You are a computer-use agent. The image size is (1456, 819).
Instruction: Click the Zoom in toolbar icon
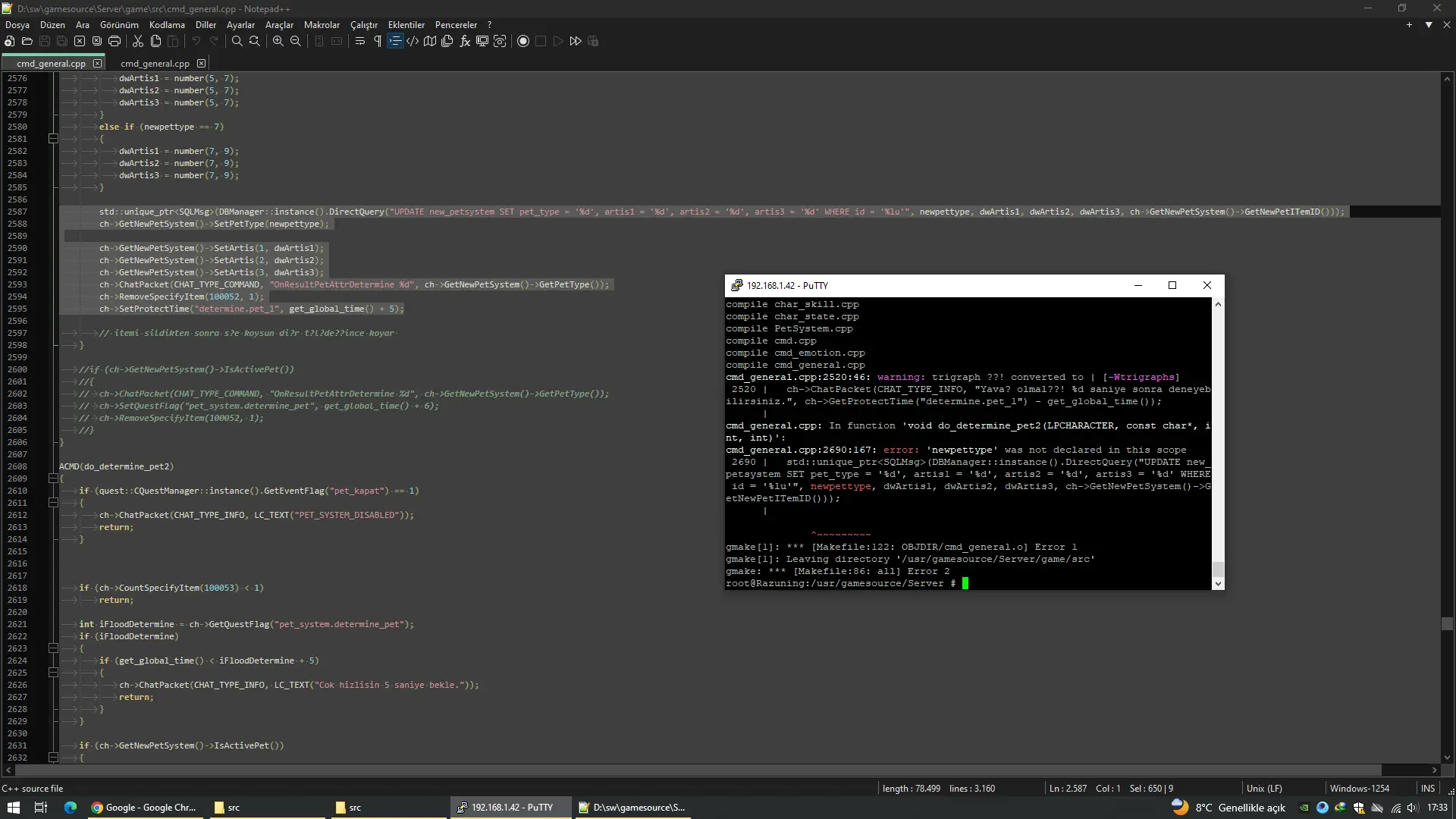(x=278, y=41)
